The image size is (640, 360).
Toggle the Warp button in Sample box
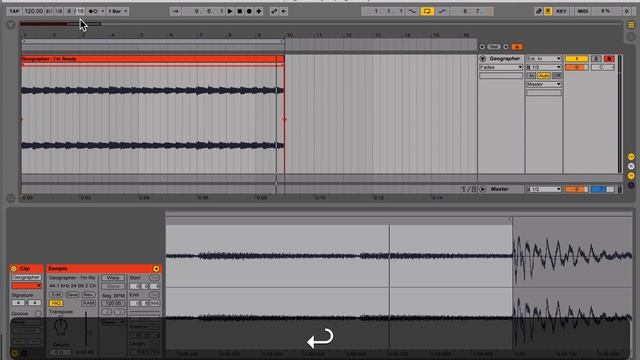113,278
